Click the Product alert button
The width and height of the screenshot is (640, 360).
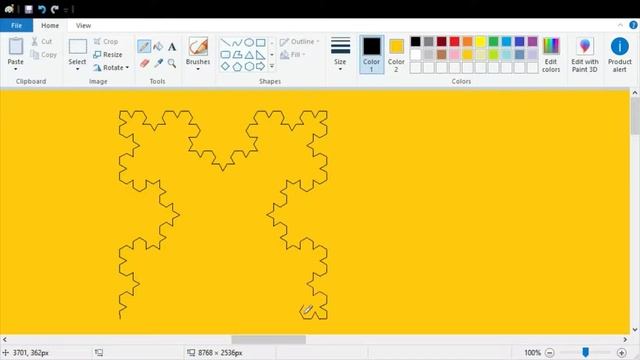(620, 55)
